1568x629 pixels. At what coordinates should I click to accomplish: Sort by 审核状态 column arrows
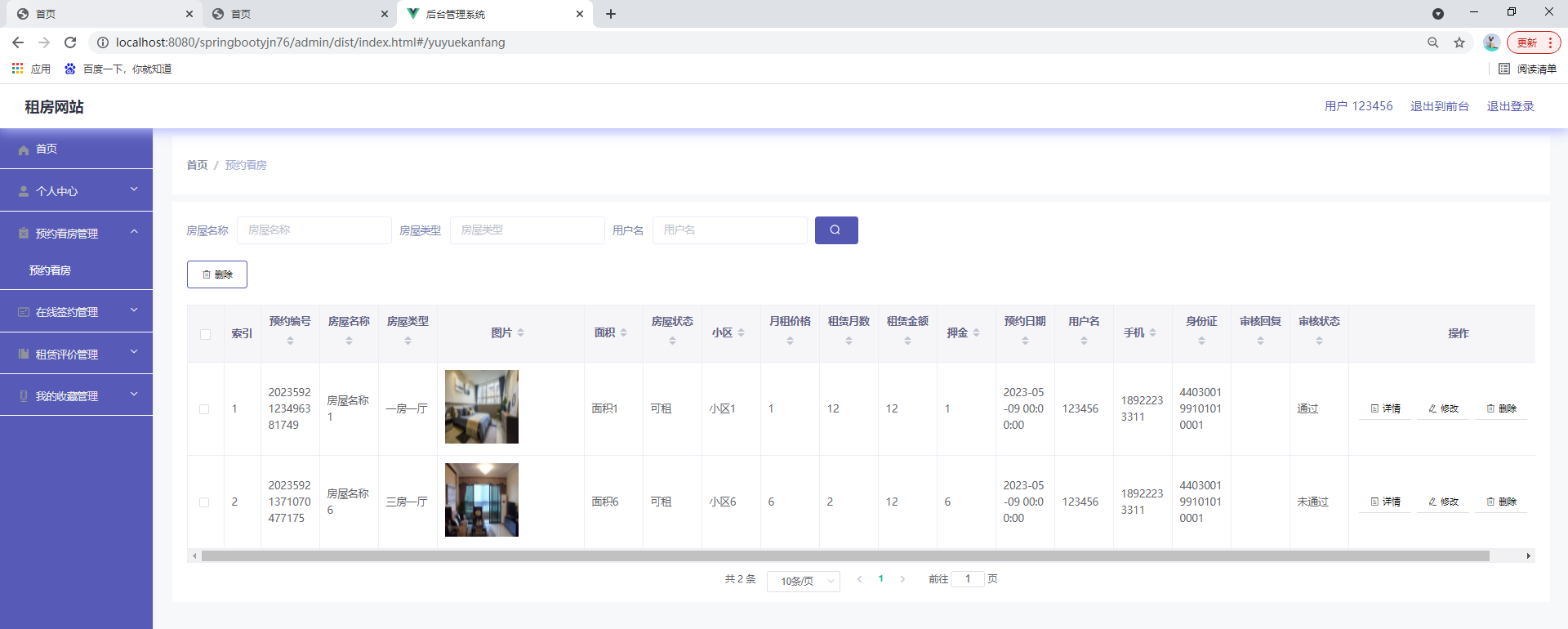(1319, 341)
